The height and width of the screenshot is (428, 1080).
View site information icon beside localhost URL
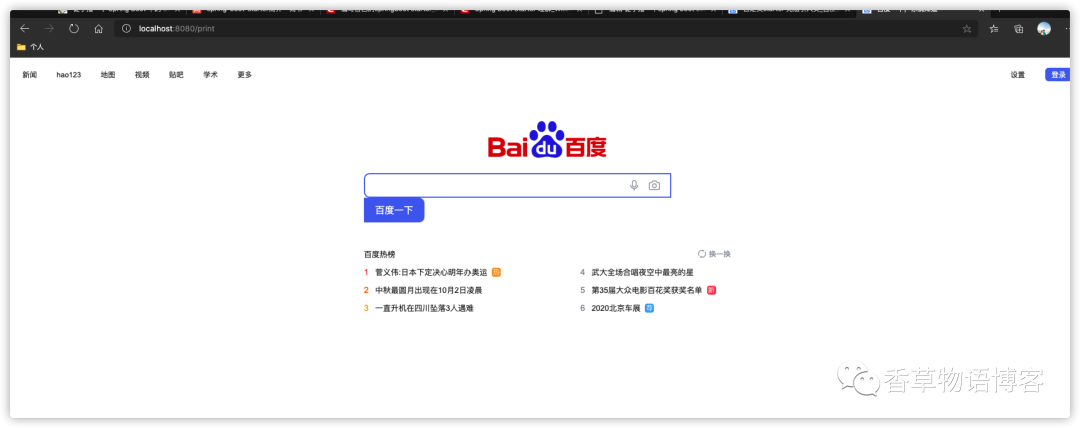pos(127,29)
